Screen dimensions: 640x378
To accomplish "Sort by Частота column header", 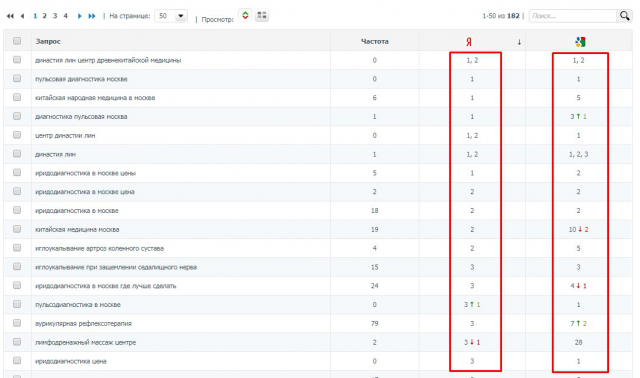I will coord(375,41).
